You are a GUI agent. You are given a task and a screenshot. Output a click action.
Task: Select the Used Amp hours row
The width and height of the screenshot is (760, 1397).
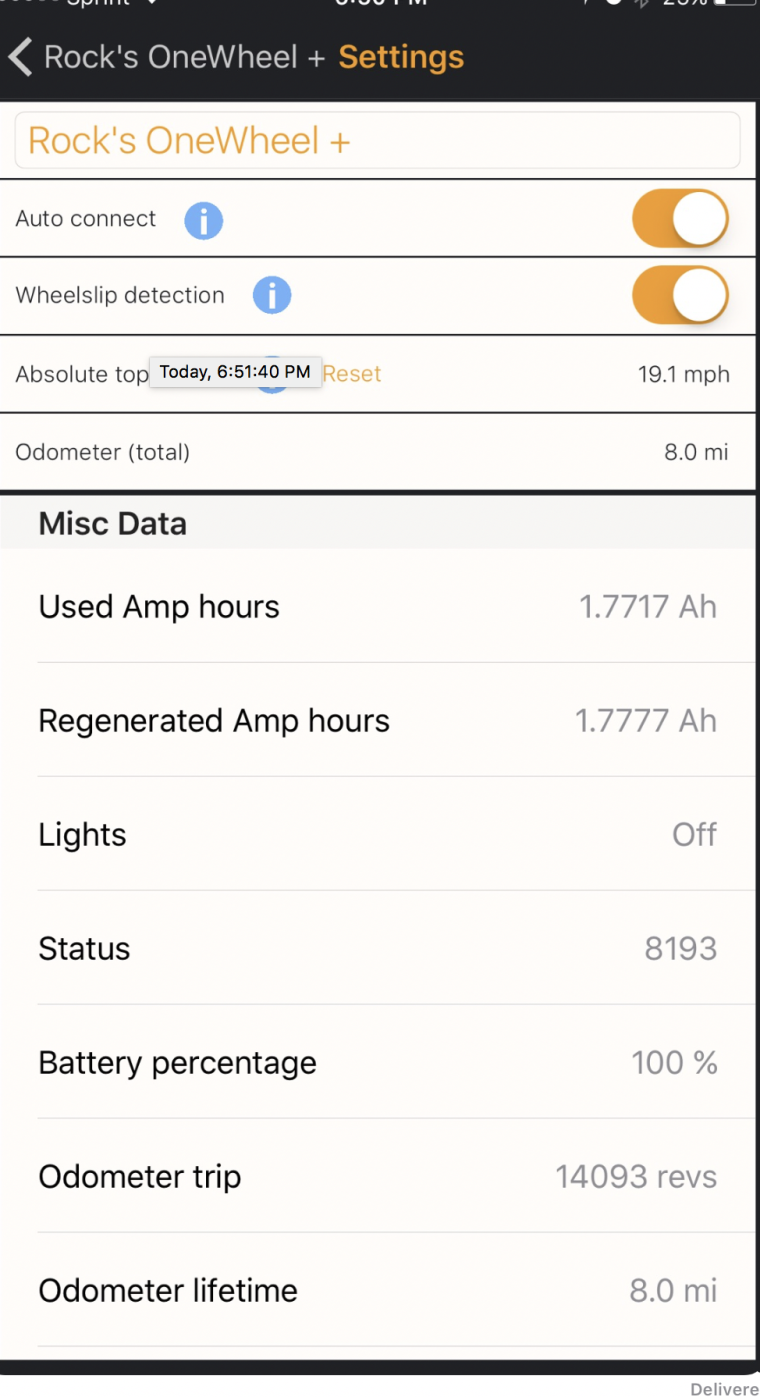377,607
